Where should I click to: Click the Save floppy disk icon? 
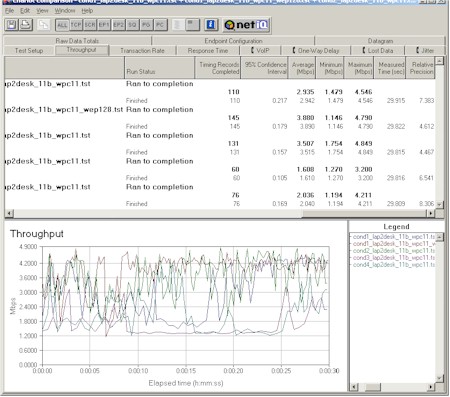(11, 25)
